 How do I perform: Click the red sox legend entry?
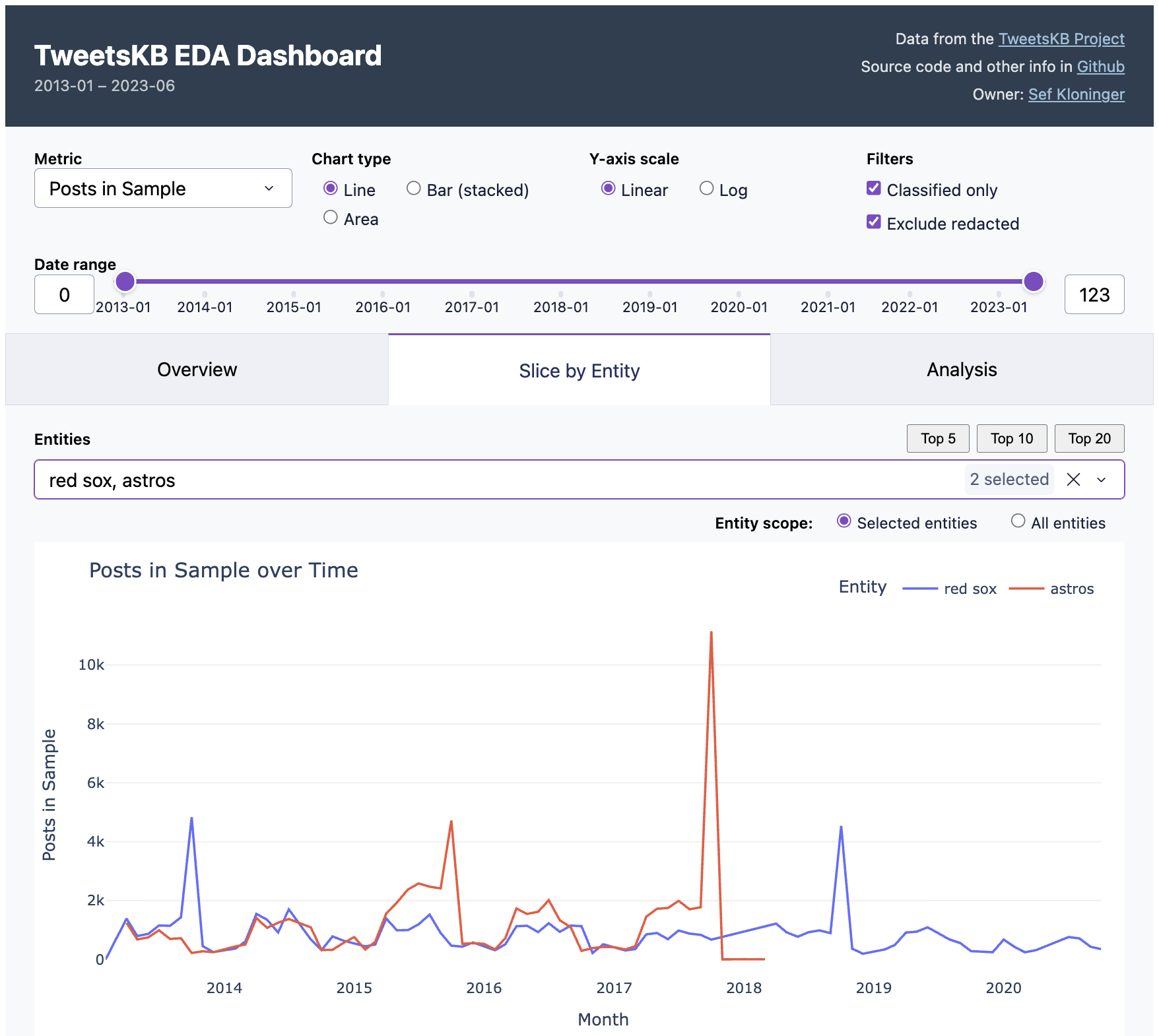point(970,589)
